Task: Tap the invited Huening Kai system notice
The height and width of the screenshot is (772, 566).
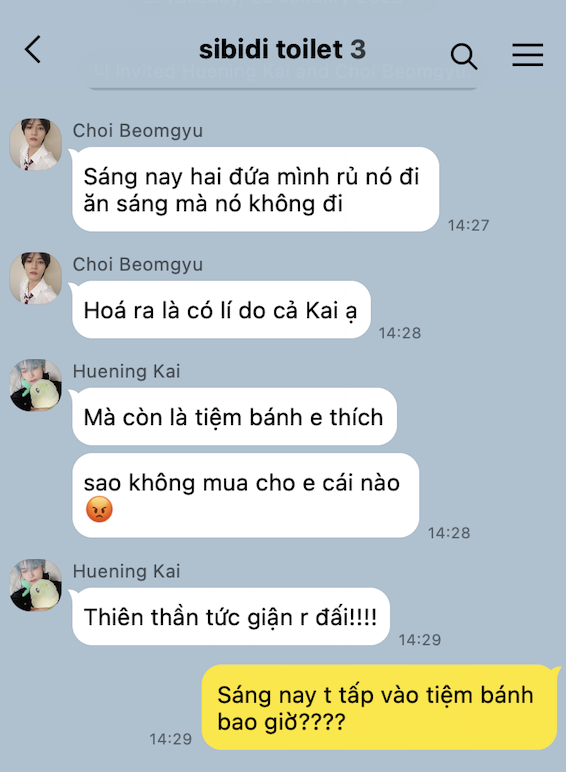Action: click(283, 72)
